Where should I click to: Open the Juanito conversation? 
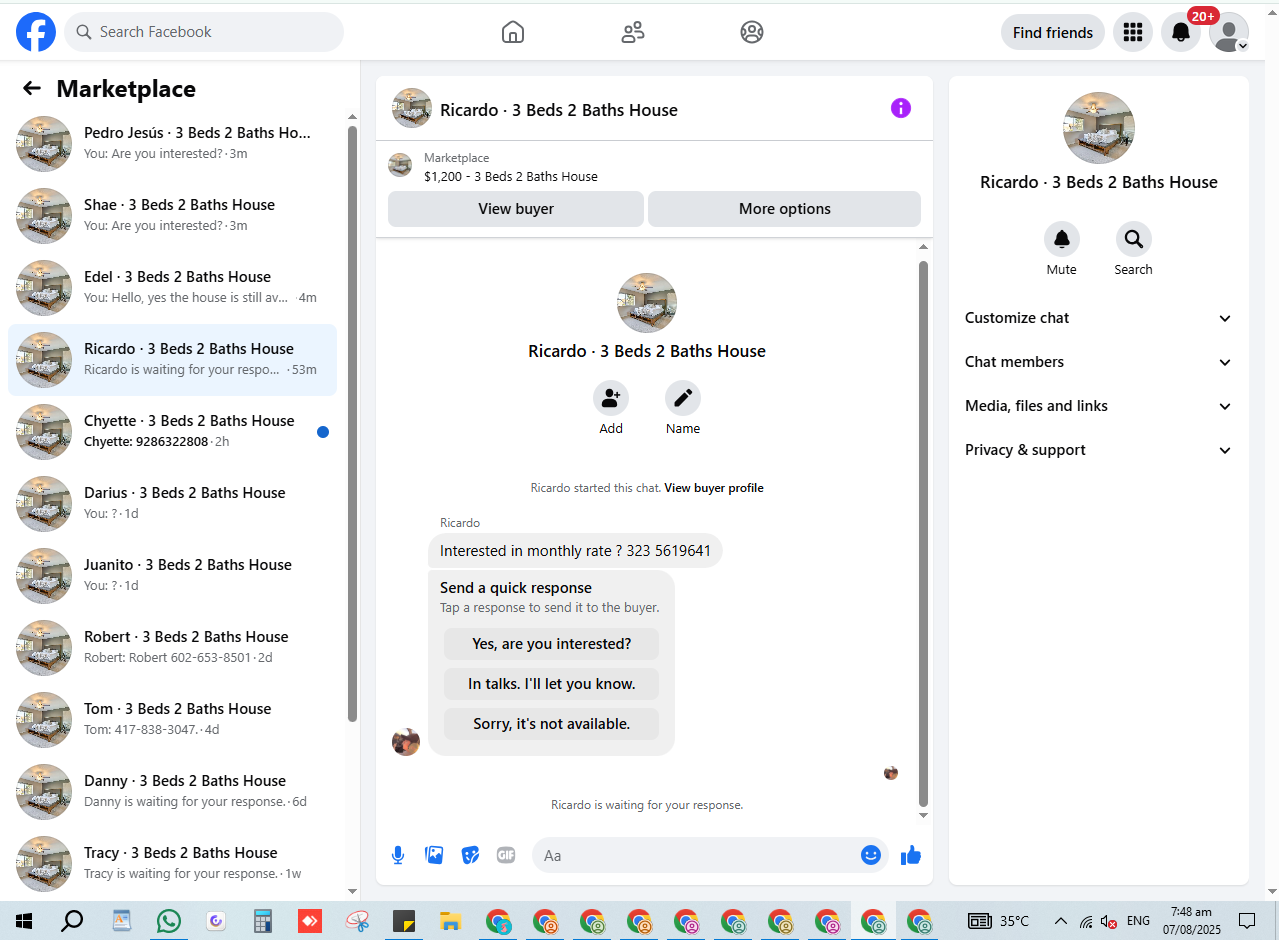pyautogui.click(x=172, y=576)
